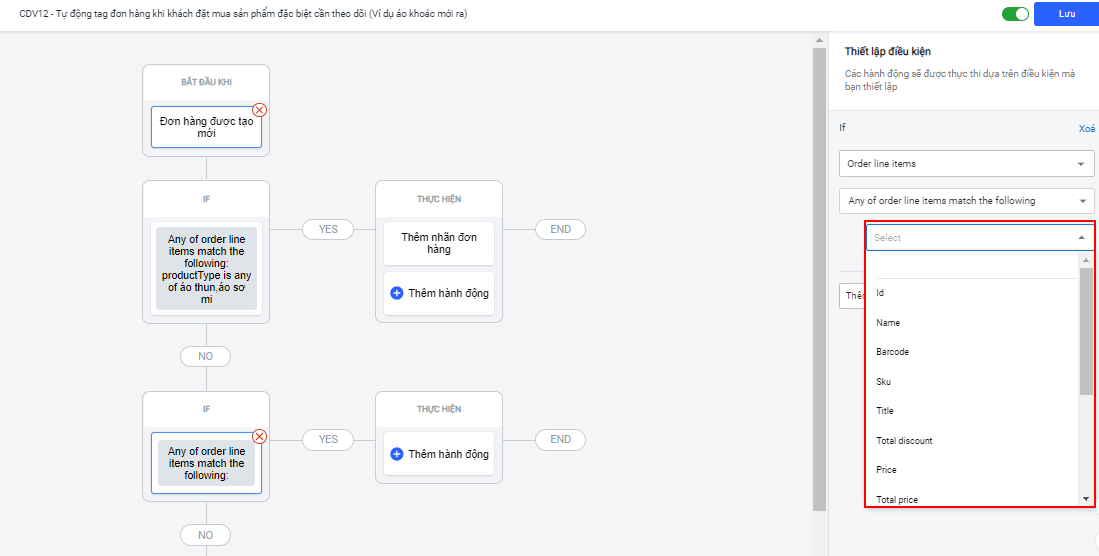
Task: Remove the 'Đơn hàng được tạo mới' trigger
Action: tap(259, 110)
